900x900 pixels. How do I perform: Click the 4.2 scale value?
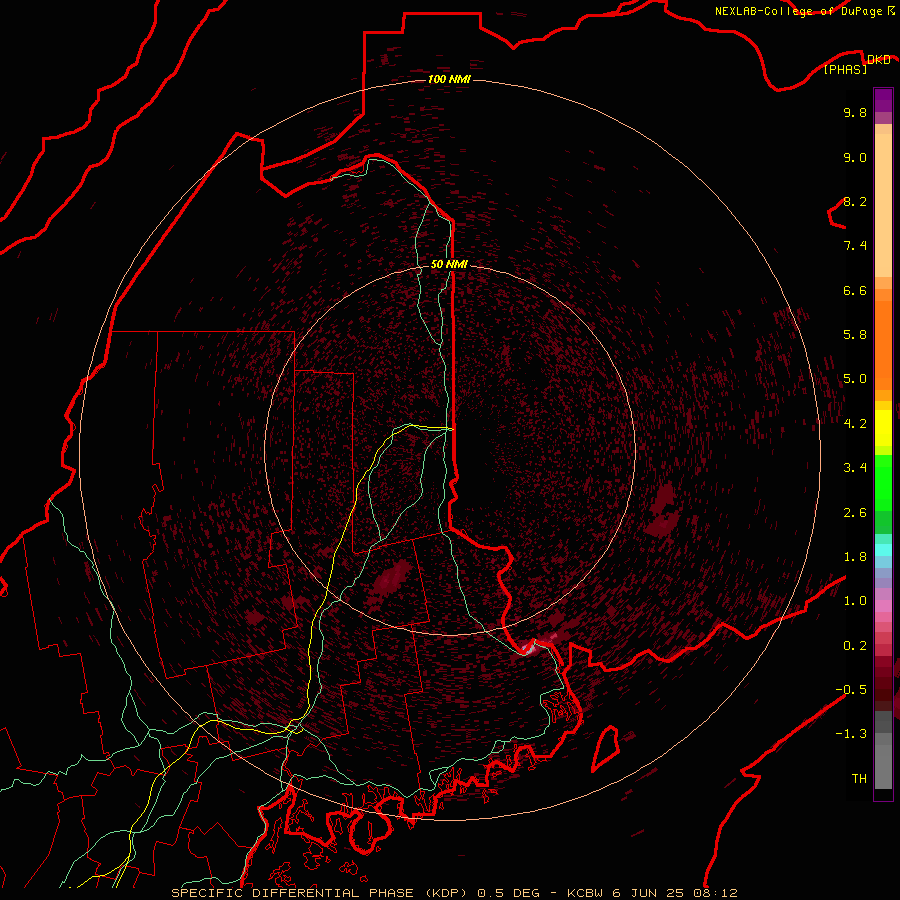(x=855, y=424)
